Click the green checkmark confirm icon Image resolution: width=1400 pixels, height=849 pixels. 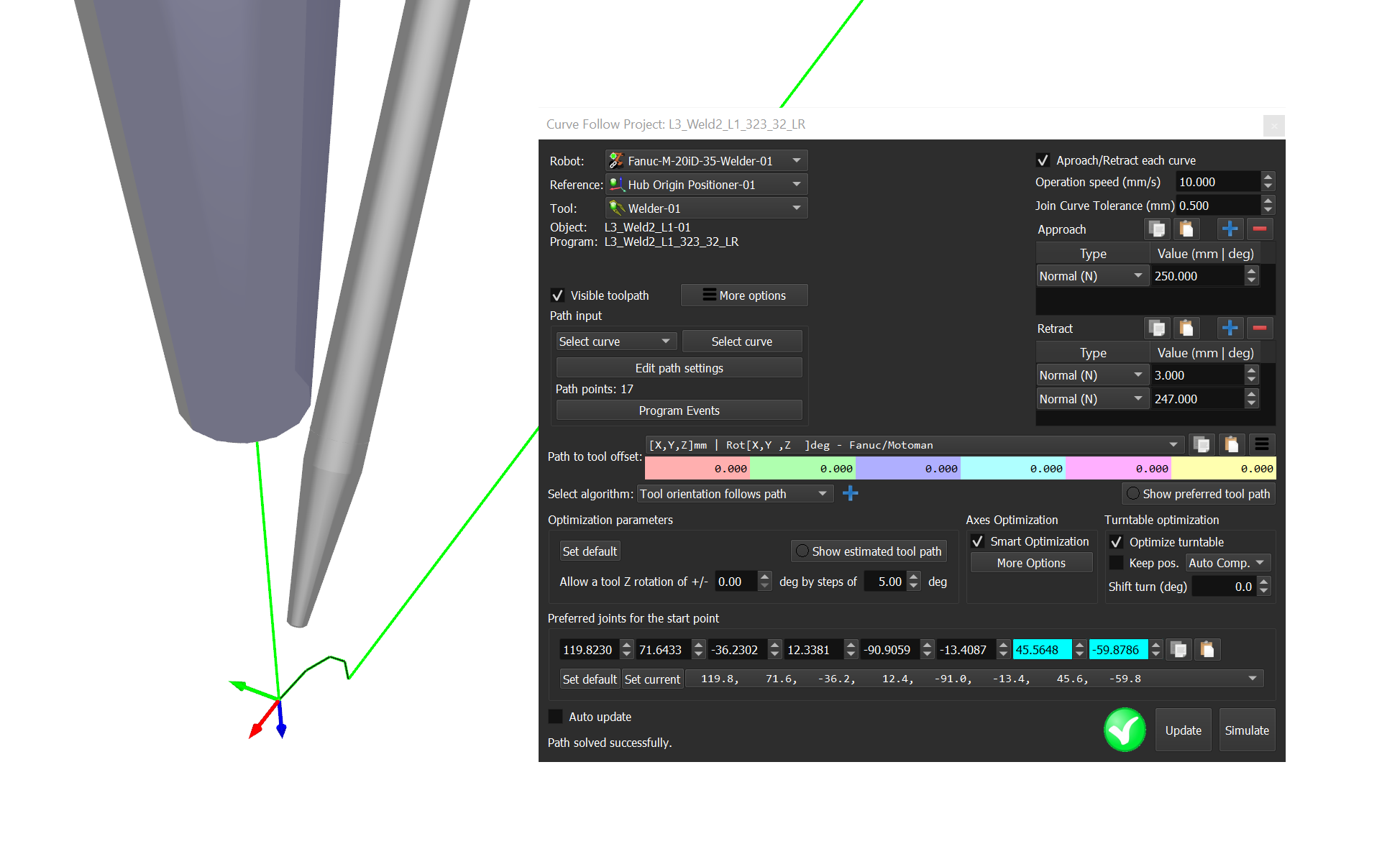1125,730
